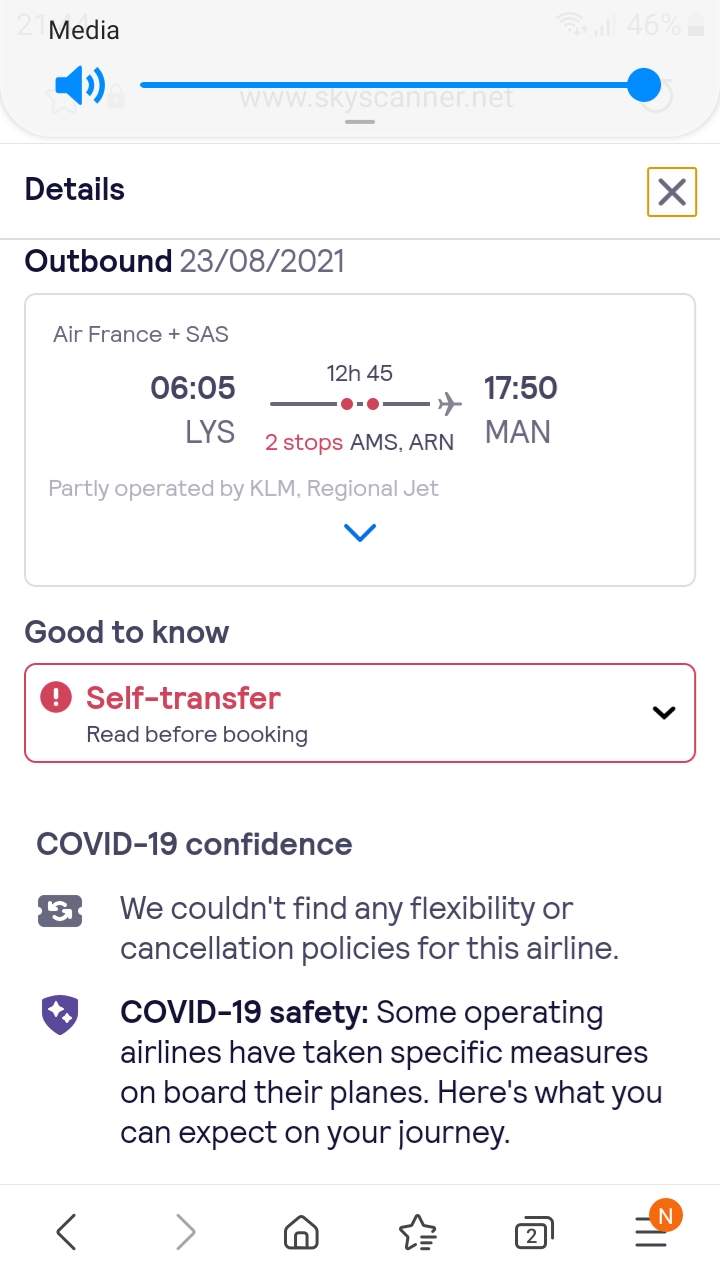Click the red Self-transfer alert icon
Screen dimensions: 720x1280
56,697
